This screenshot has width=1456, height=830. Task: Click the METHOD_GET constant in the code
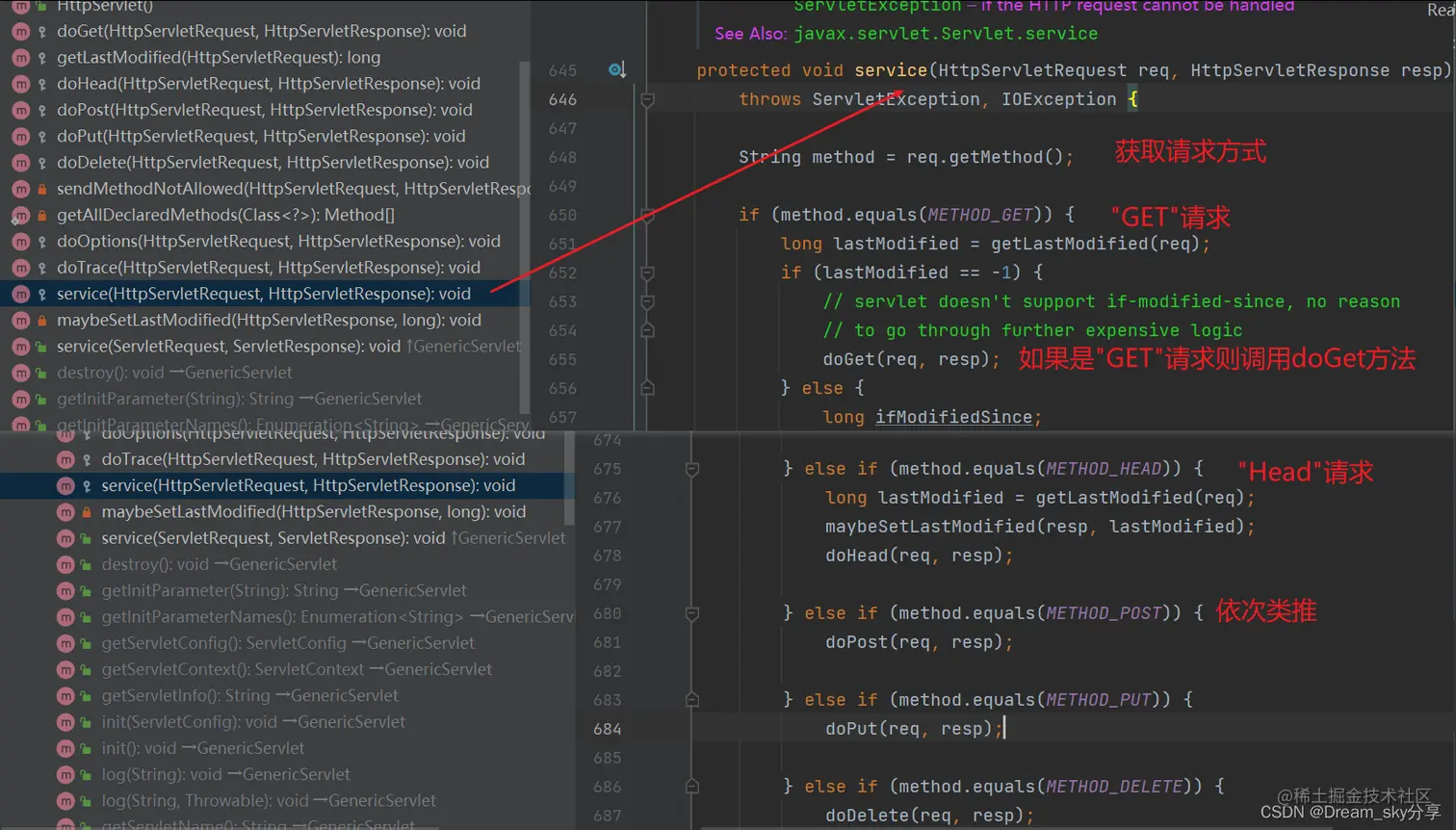point(980,215)
